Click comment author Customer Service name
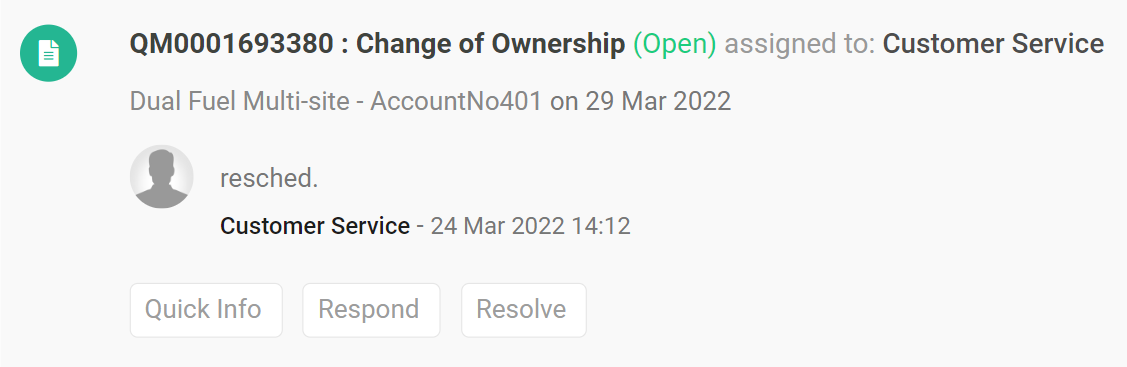This screenshot has height=367, width=1127. coord(315,226)
